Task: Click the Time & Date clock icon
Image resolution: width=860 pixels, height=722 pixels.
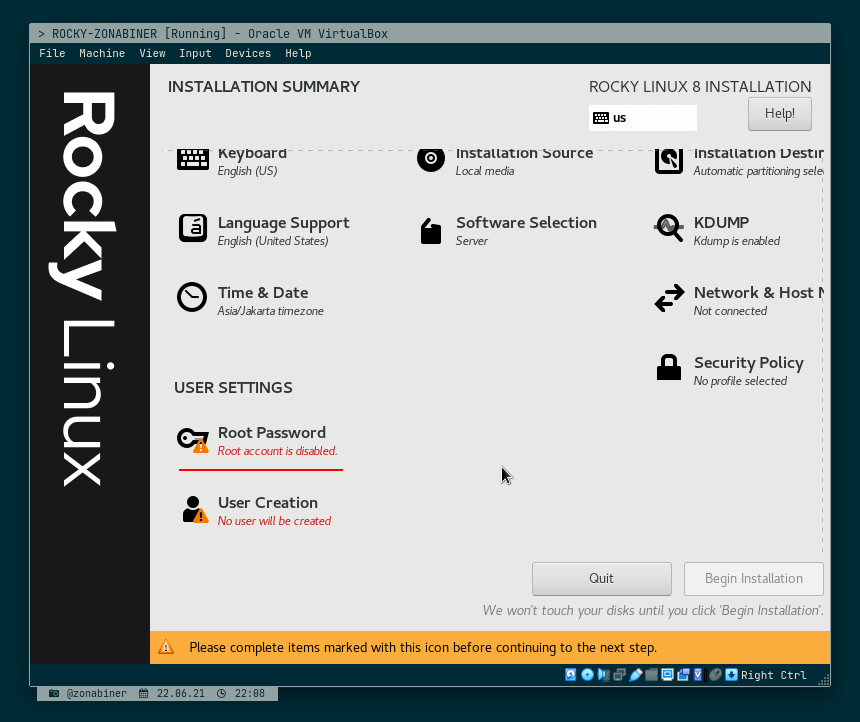Action: click(192, 297)
